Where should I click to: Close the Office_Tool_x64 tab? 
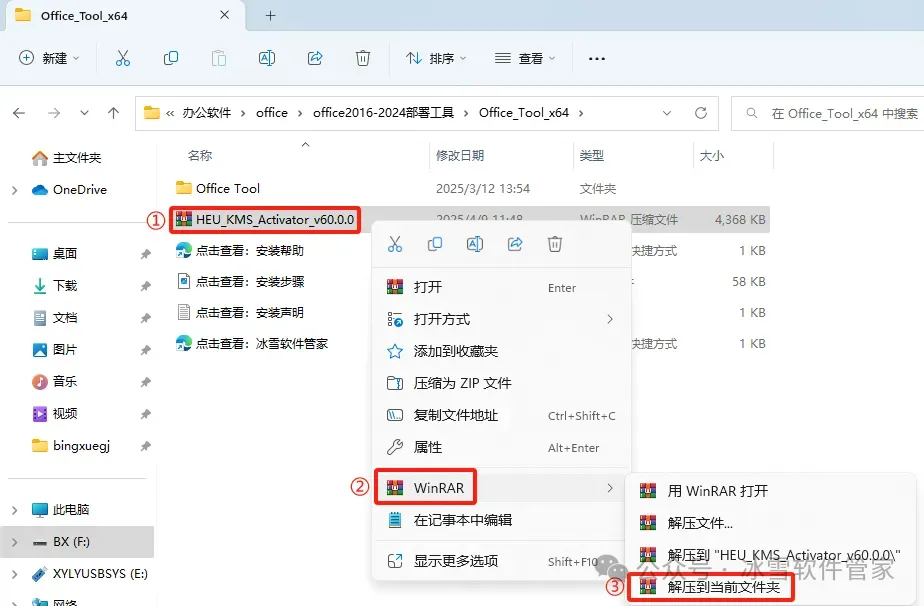point(225,15)
